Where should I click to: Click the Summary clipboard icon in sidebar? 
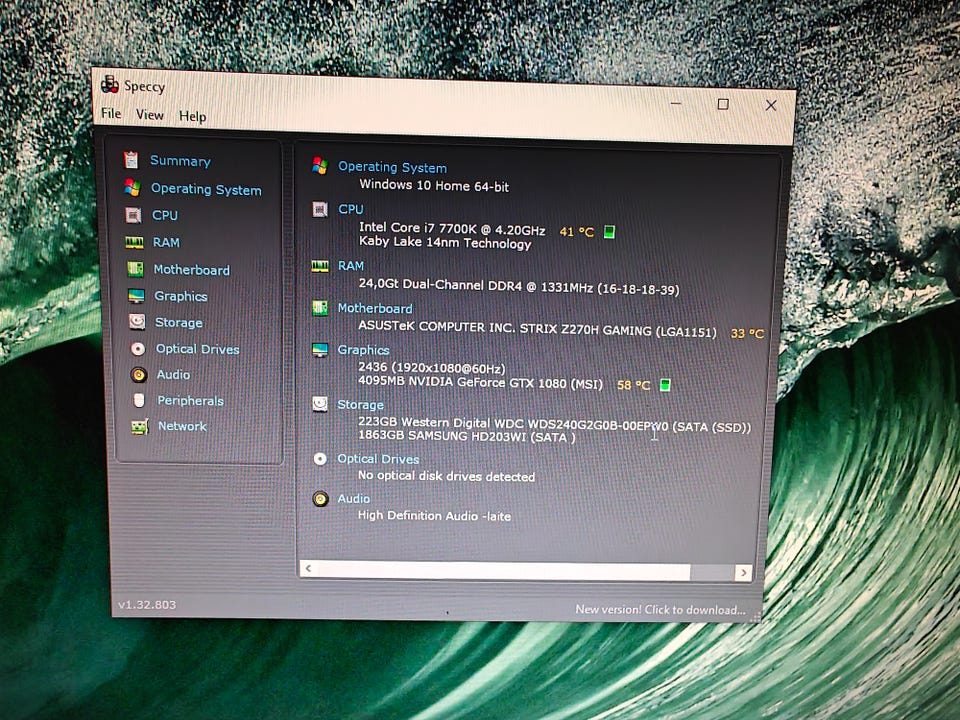pyautogui.click(x=131, y=160)
